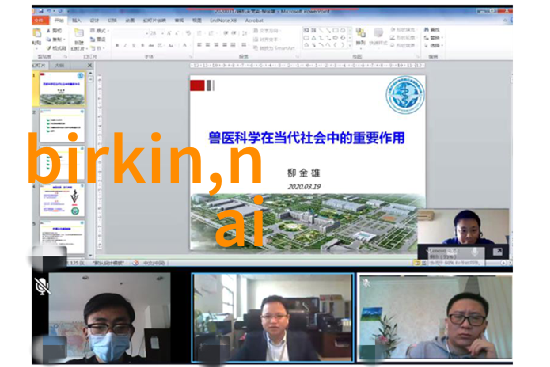Switch to the Acrobat ribbon tab
Viewport: 550px width, 367px height.
point(254,20)
